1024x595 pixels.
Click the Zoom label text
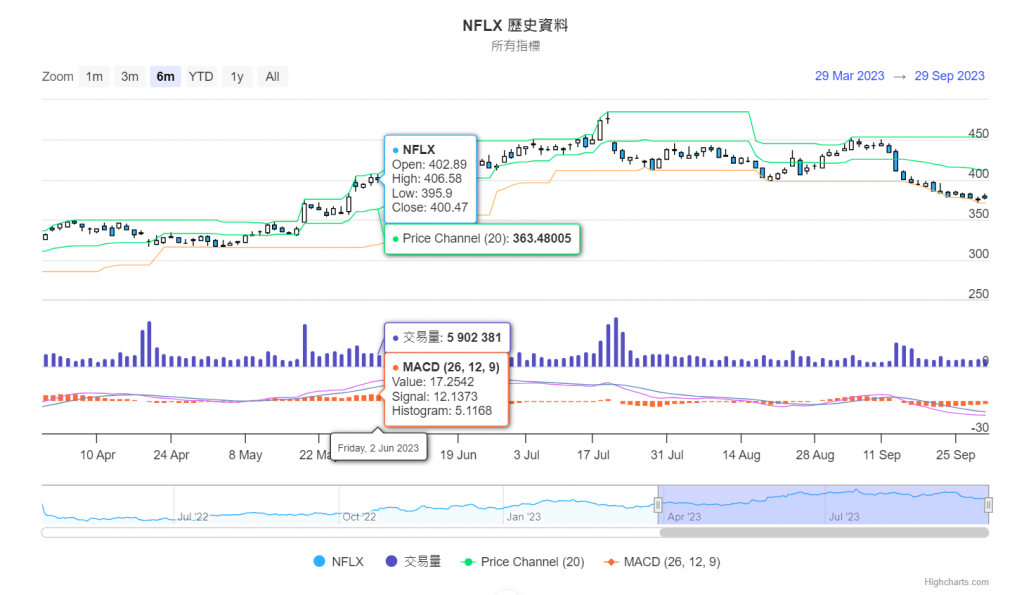pos(57,76)
